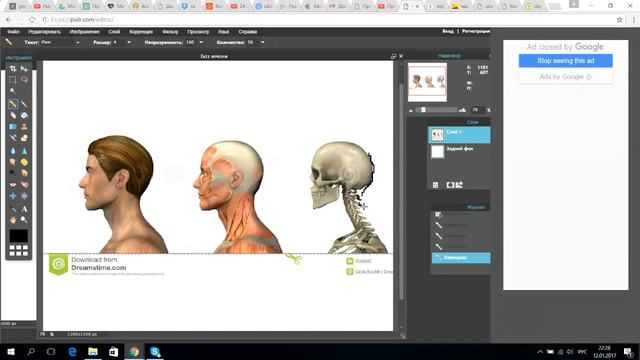
Task: Open the Язык language menu
Action: click(223, 31)
